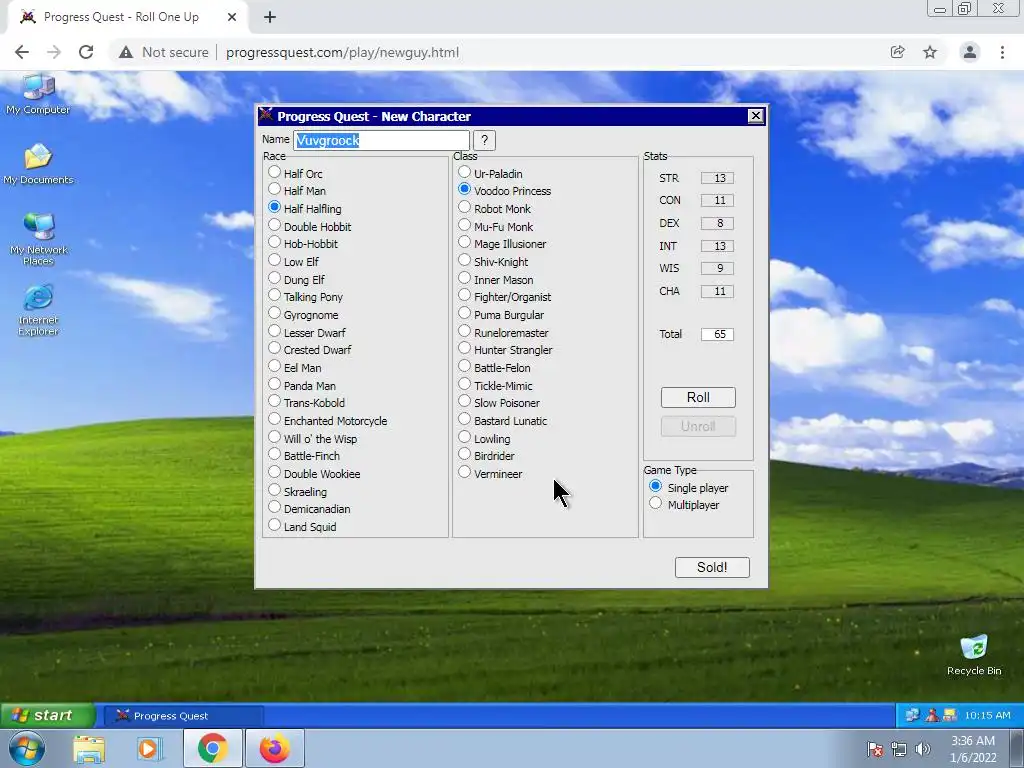Select Tickle-Mimic class
This screenshot has width=1024, height=768.
click(x=464, y=384)
